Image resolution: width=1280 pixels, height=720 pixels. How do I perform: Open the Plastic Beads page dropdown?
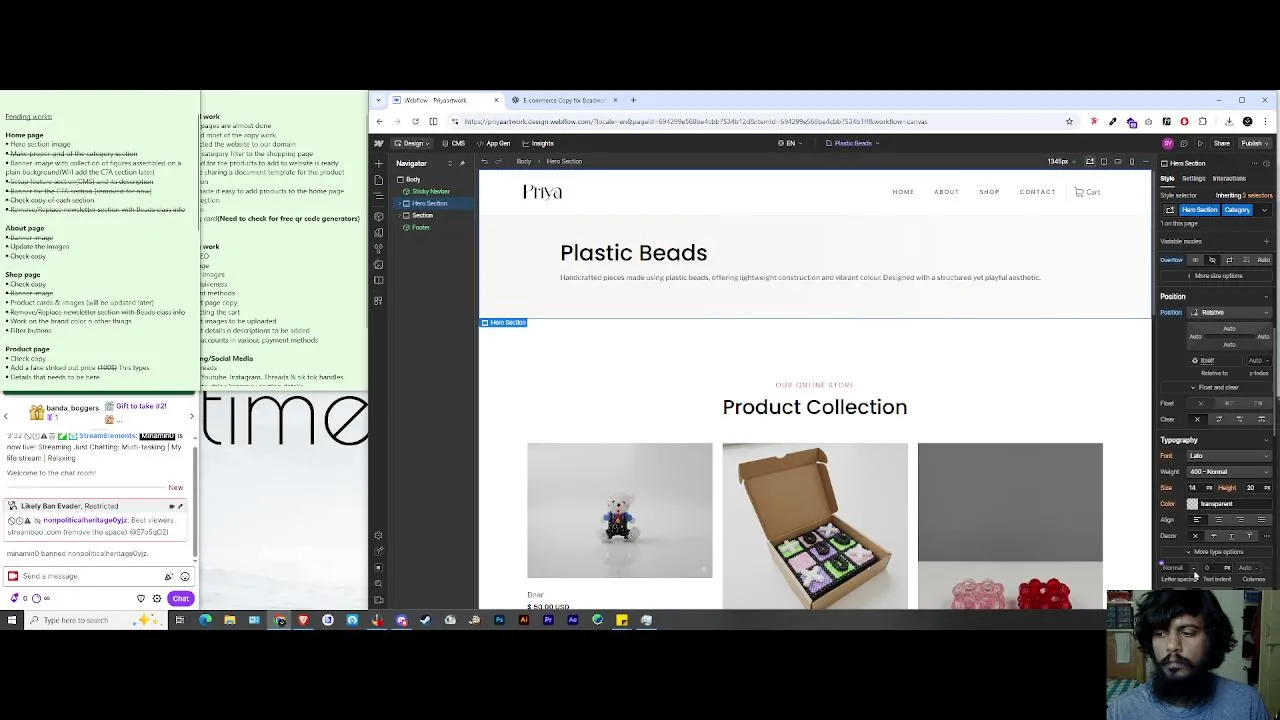point(852,143)
